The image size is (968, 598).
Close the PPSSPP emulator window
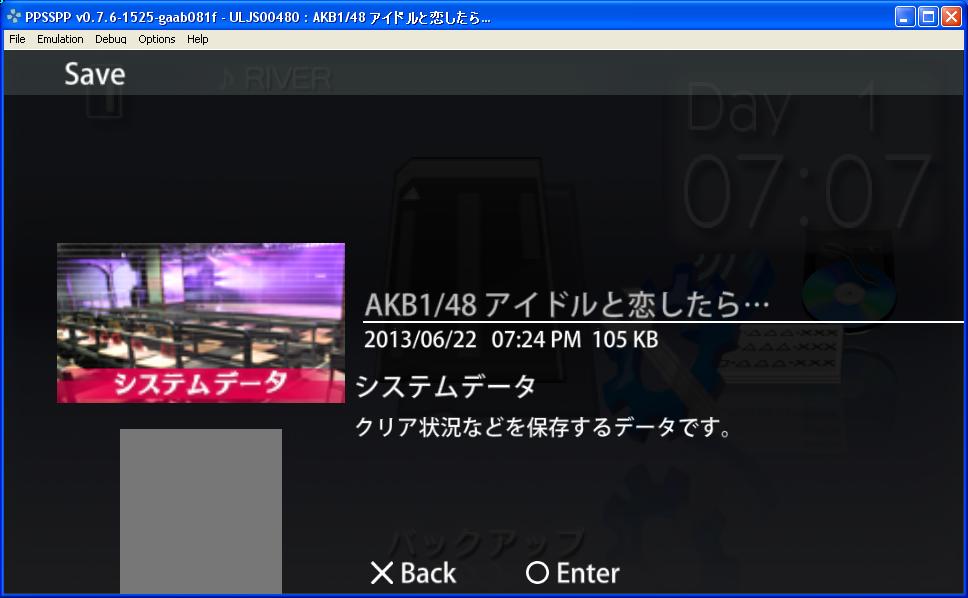coord(951,17)
